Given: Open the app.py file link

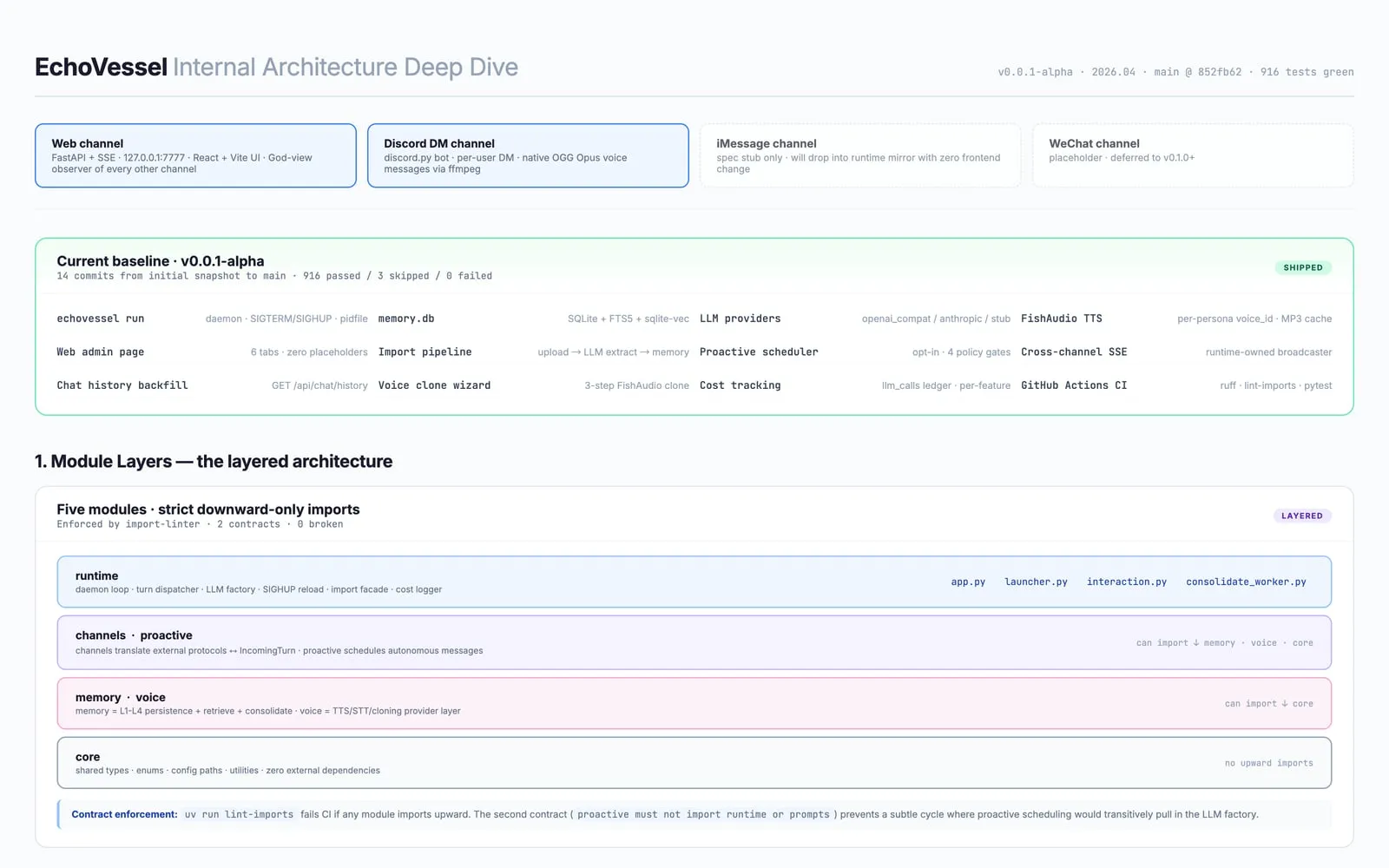Looking at the screenshot, I should (x=968, y=582).
